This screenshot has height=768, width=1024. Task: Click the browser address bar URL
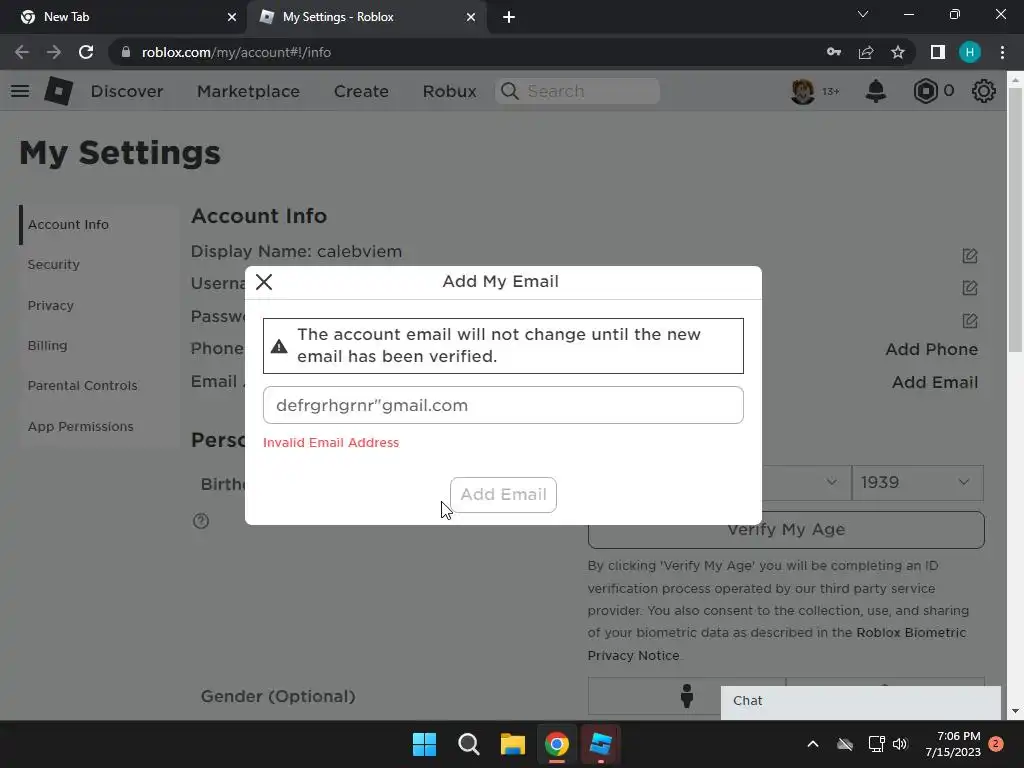(236, 52)
